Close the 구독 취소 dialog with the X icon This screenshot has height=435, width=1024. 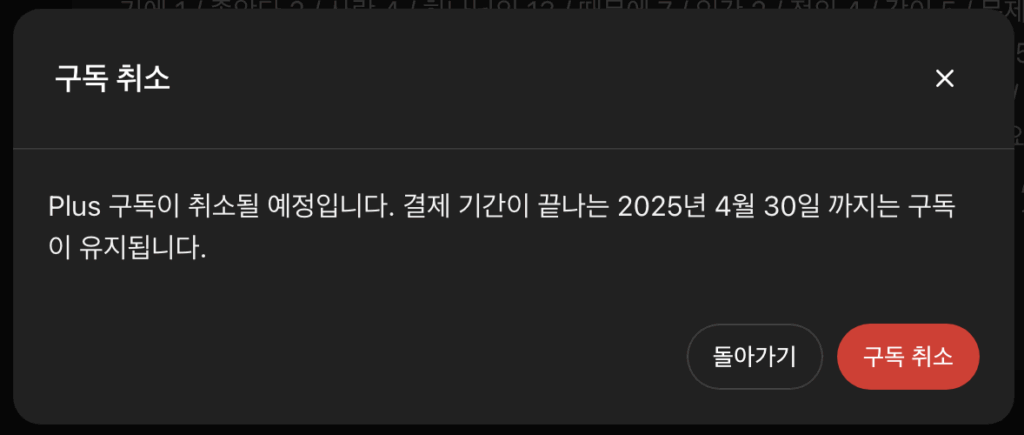pos(944,79)
